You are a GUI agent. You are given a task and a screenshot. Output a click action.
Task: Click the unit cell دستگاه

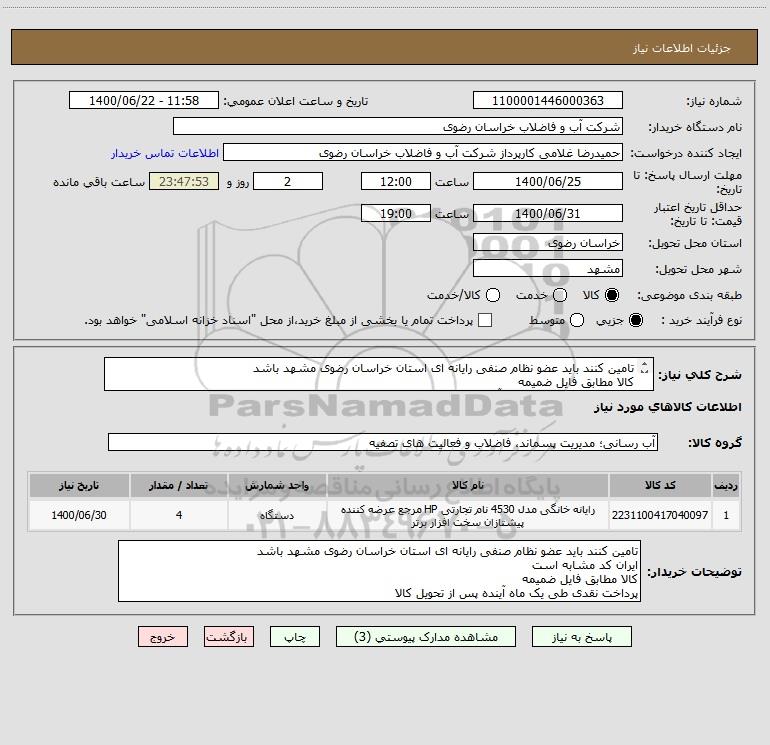(x=277, y=515)
